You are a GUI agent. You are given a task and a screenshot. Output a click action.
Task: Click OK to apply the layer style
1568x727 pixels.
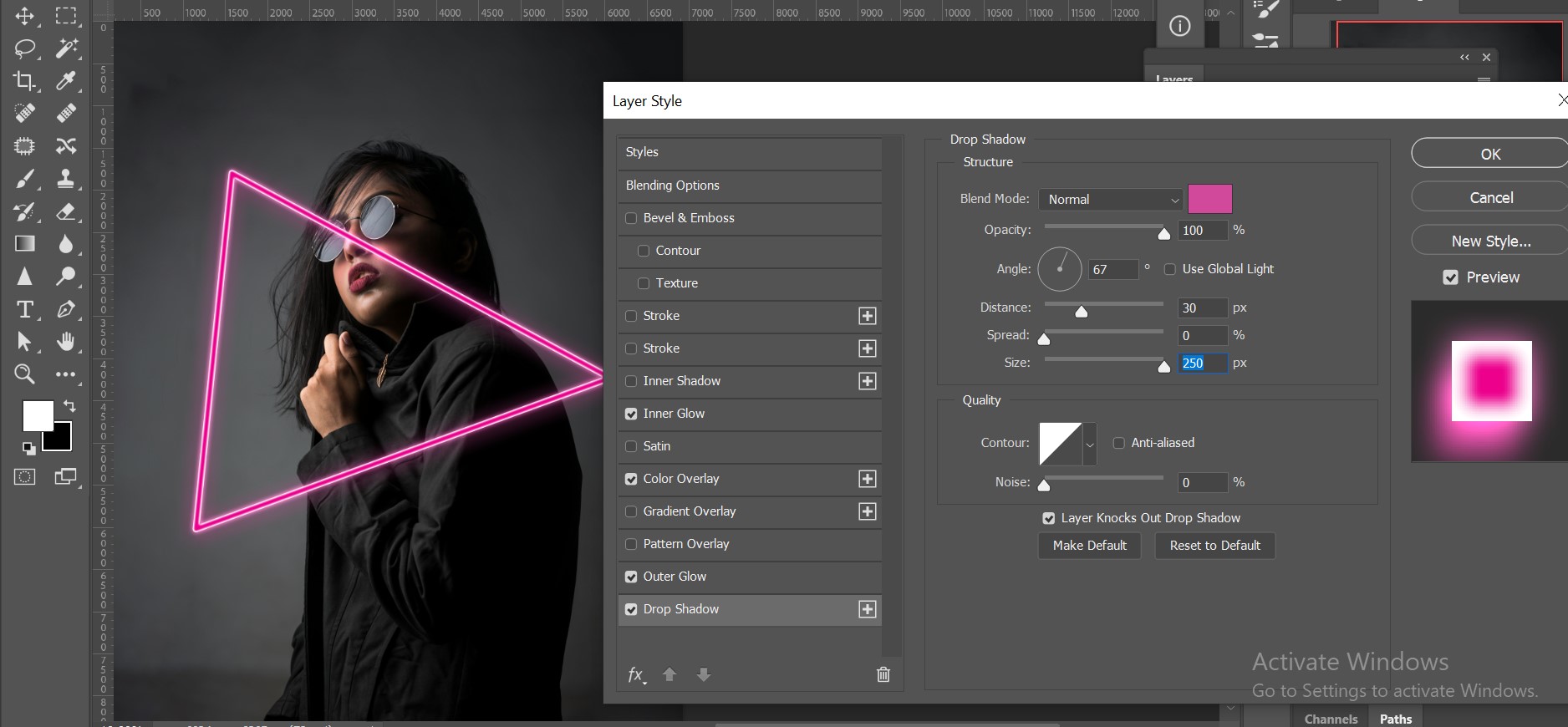click(x=1489, y=154)
